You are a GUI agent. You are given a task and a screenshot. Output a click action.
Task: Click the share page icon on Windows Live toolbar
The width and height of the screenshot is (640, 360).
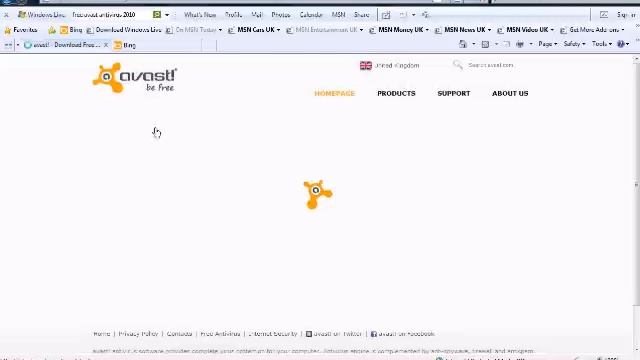tap(386, 15)
